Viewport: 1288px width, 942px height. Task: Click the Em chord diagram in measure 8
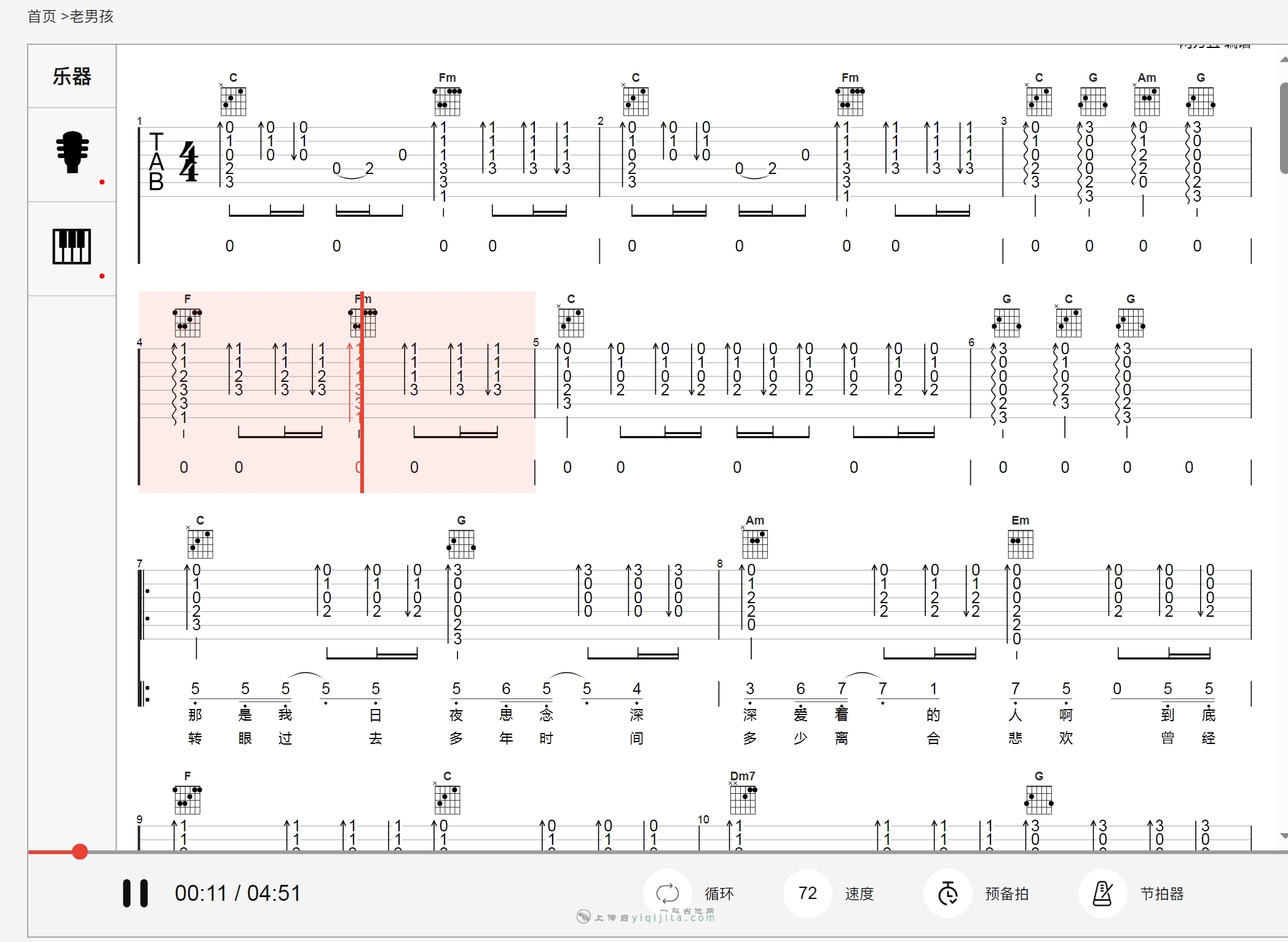1021,544
